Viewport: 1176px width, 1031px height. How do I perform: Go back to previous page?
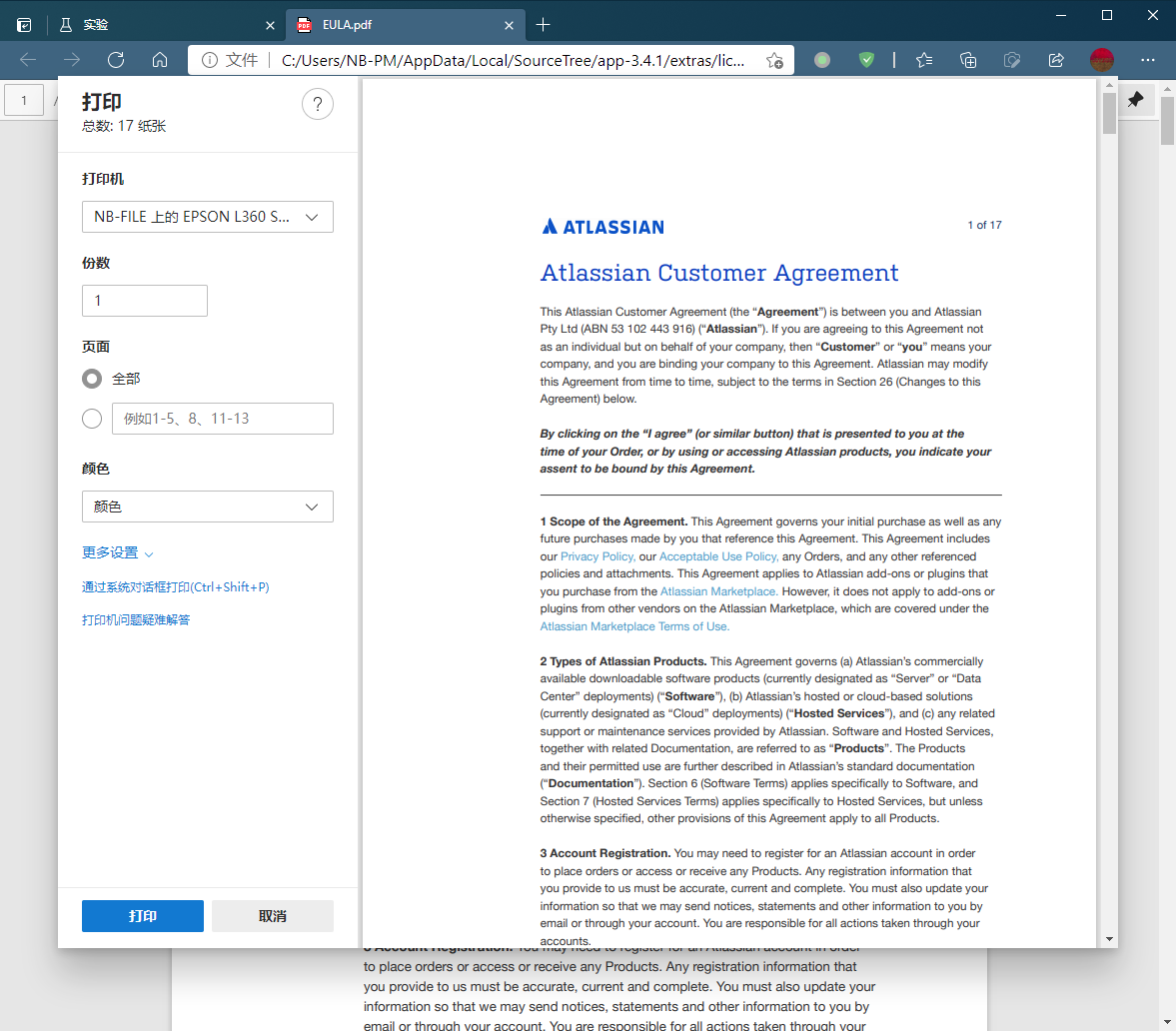tap(28, 60)
